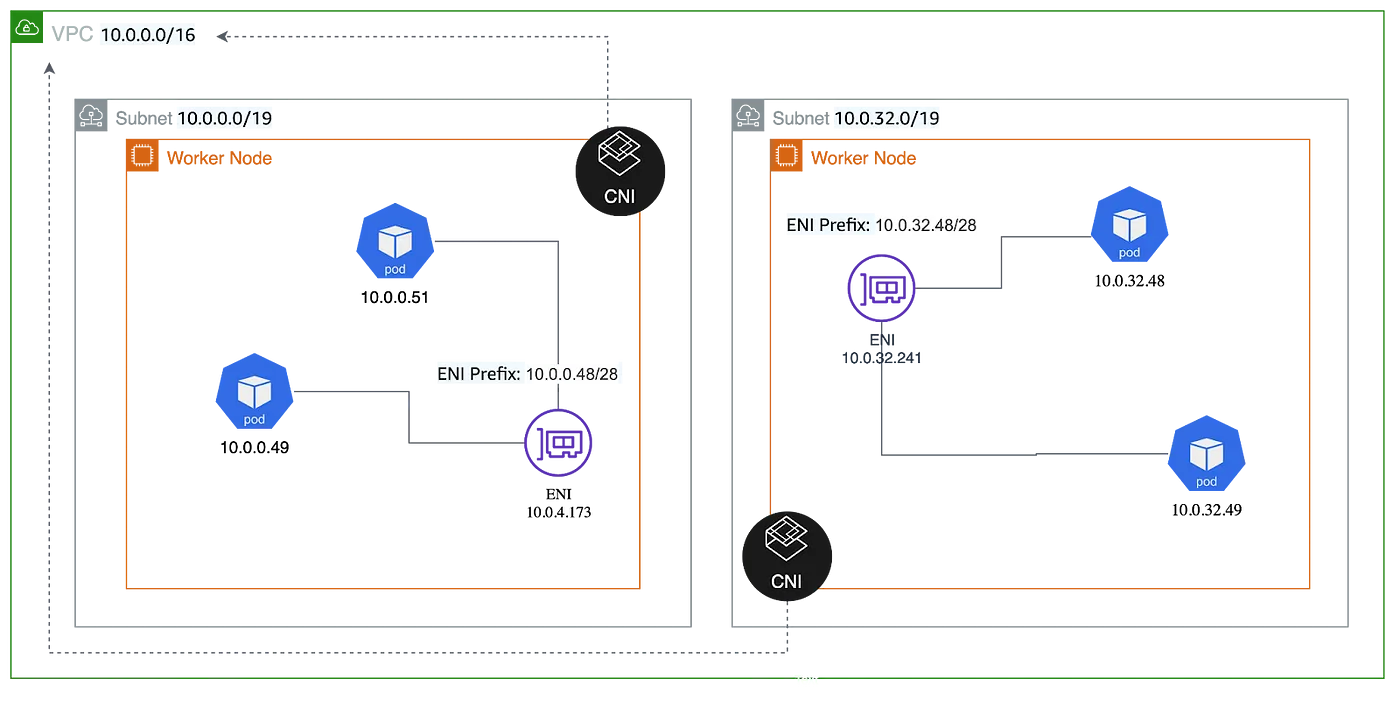The height and width of the screenshot is (707, 1400).
Task: Click the Worker Node title in subnet 10.0.32.0/19
Action: click(x=864, y=158)
